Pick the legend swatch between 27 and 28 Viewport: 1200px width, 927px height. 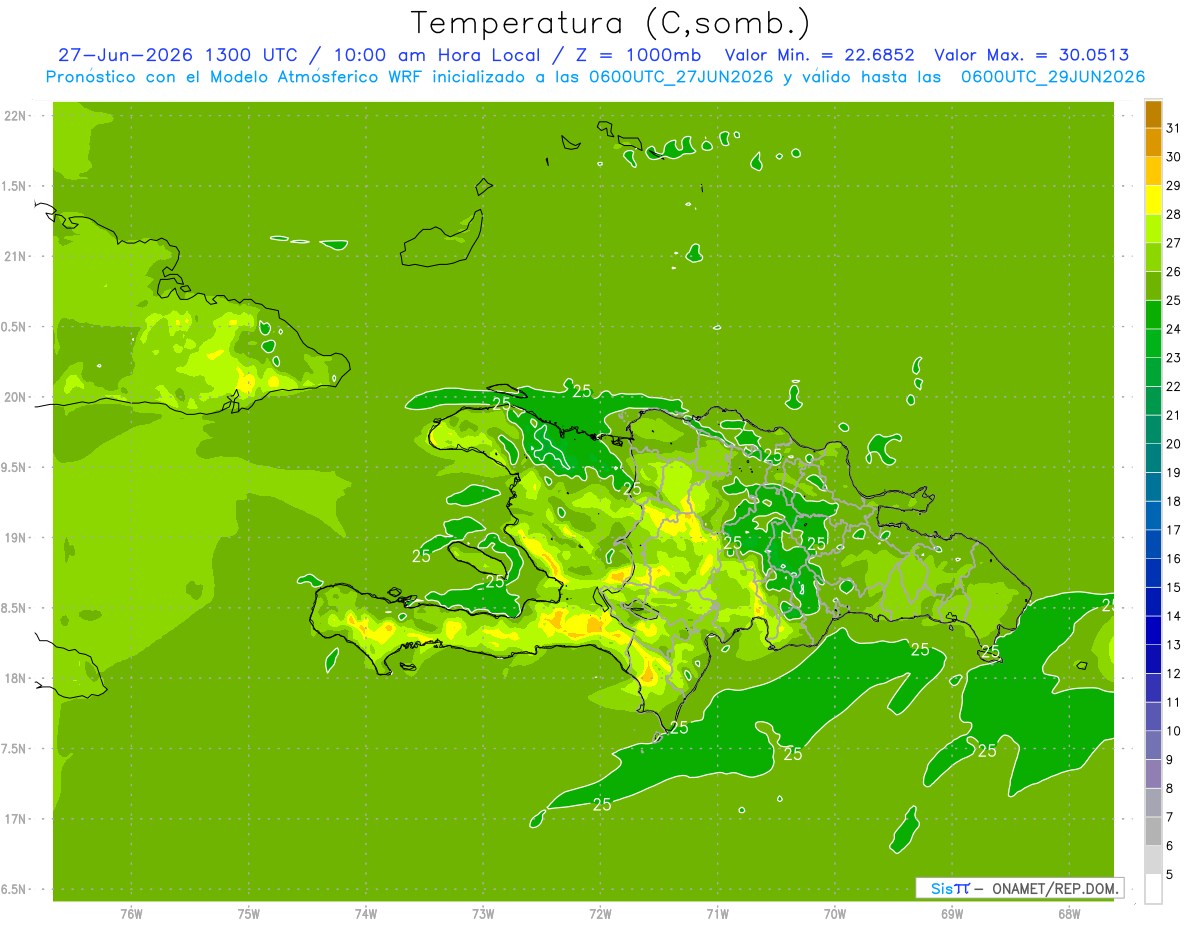coord(1153,229)
